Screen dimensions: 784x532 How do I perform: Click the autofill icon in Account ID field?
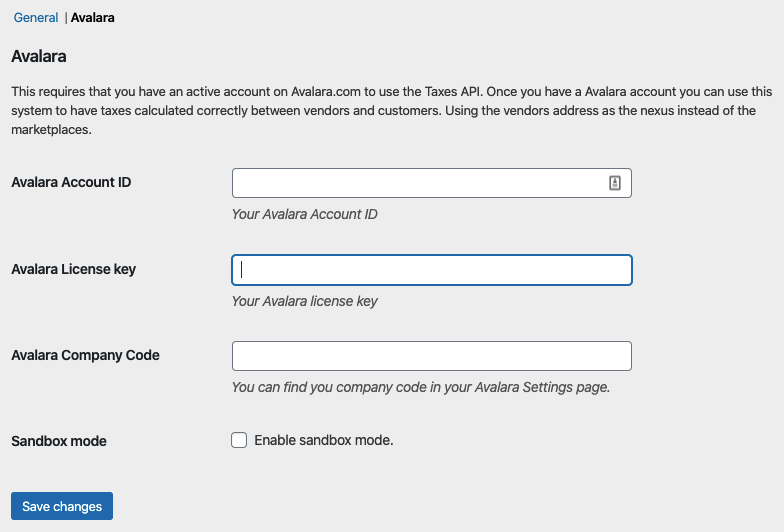click(x=614, y=183)
